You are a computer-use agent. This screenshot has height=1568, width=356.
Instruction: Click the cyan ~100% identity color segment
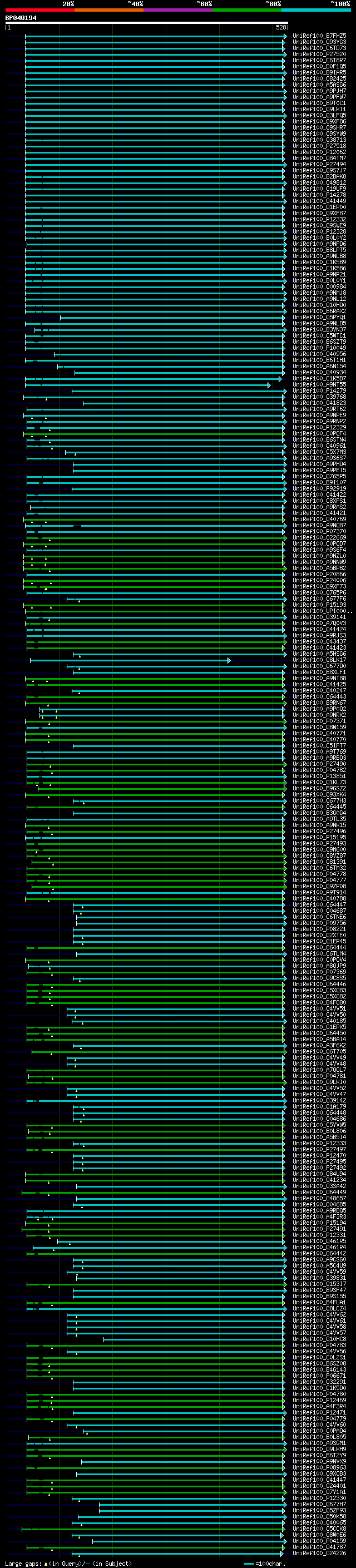tap(316, 10)
